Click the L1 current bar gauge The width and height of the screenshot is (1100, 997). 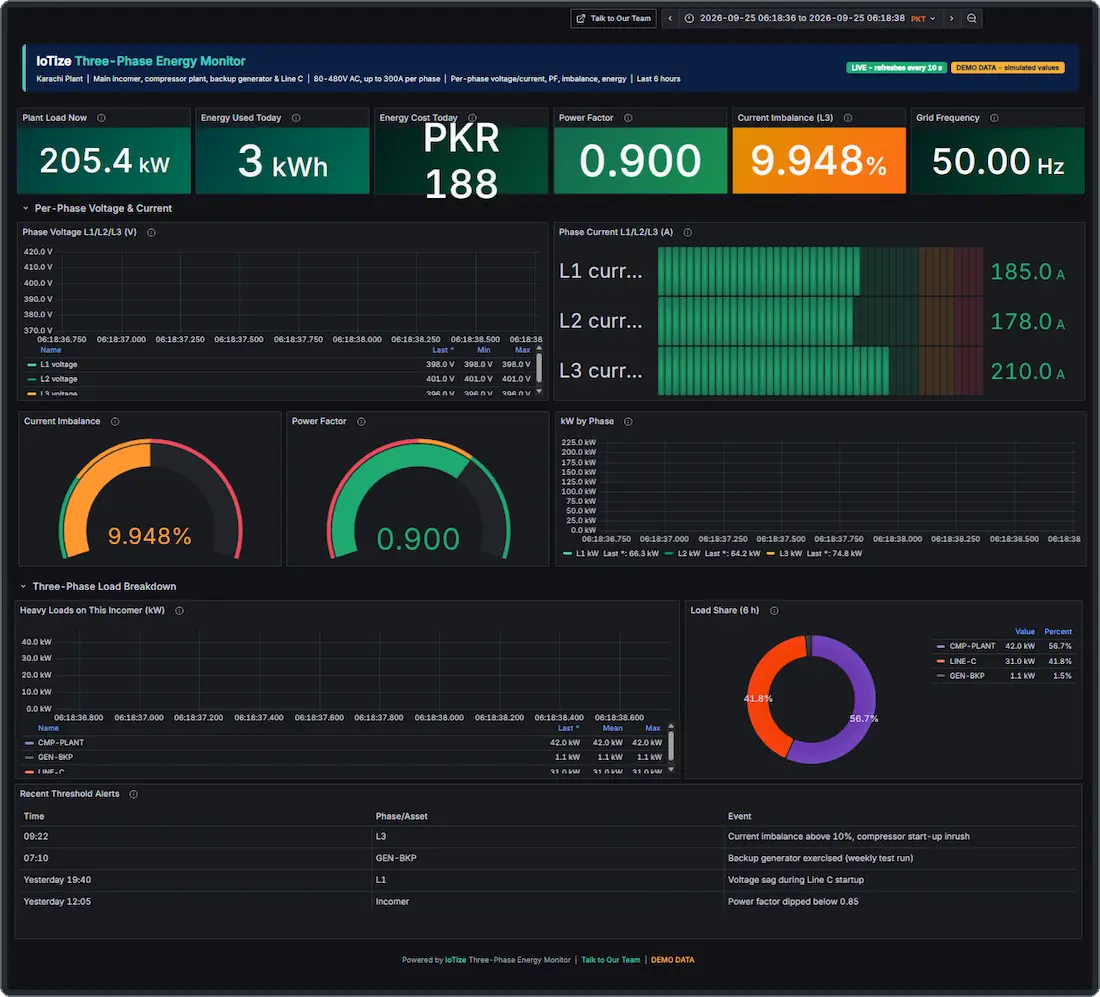point(820,271)
